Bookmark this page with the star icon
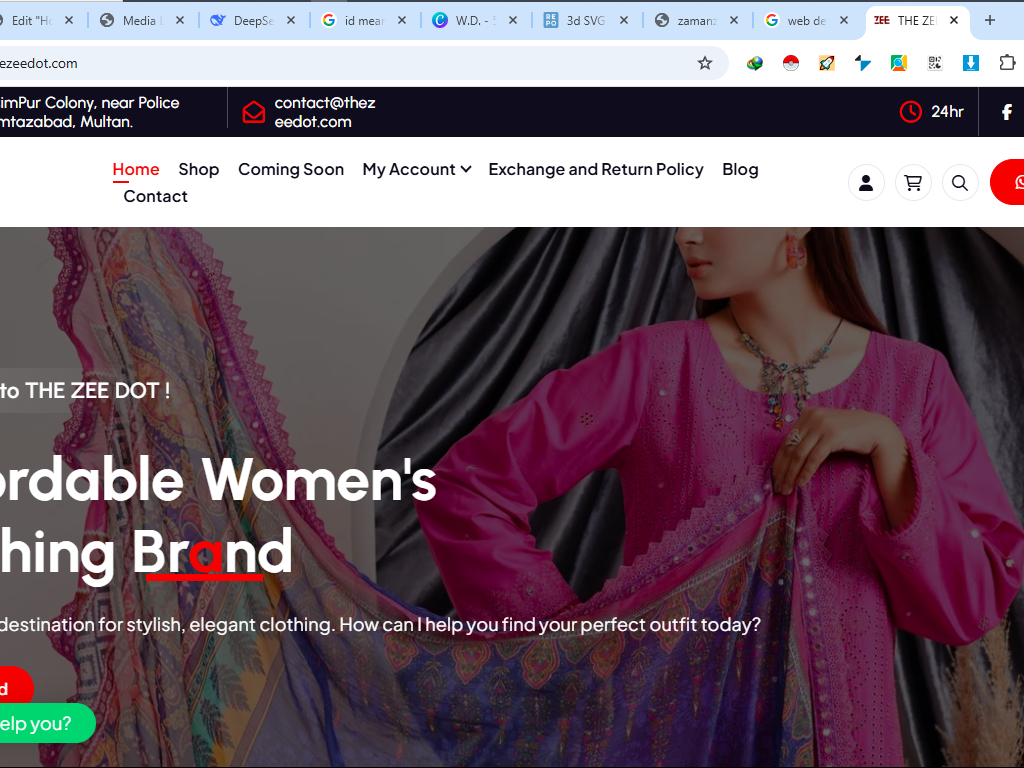This screenshot has height=768, width=1024. [705, 63]
